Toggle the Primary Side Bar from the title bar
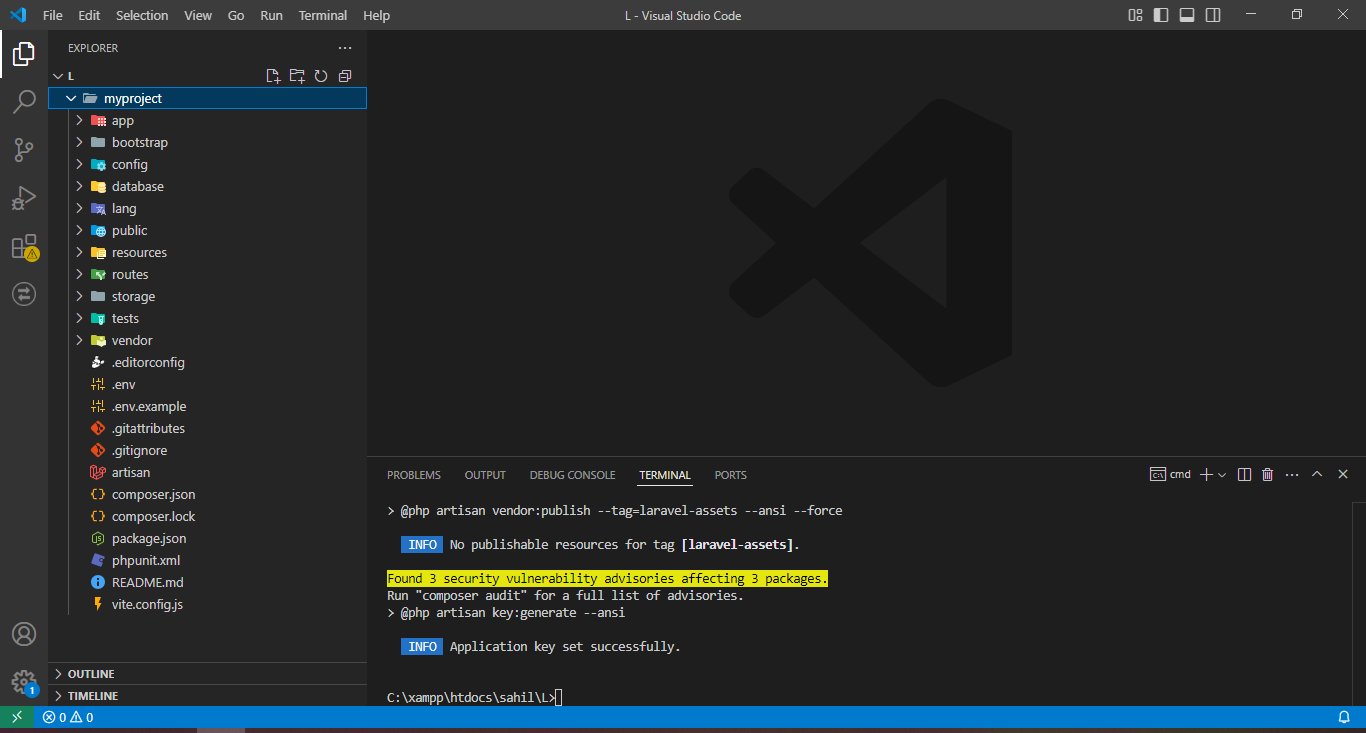The height and width of the screenshot is (733, 1366). pos(1161,15)
